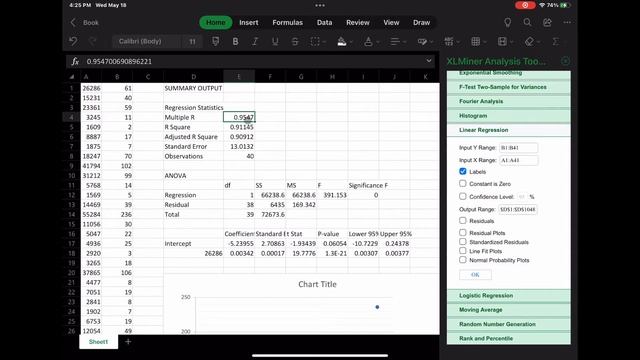Viewport: 640px width, 360px height.
Task: Open the Calibri (Body) font dropdown
Action: pyautogui.click(x=146, y=41)
